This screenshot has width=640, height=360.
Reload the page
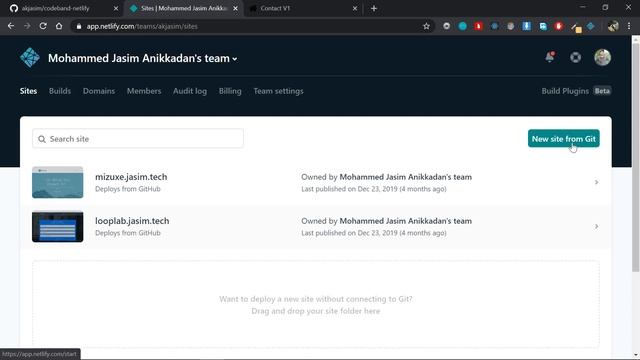(43, 26)
